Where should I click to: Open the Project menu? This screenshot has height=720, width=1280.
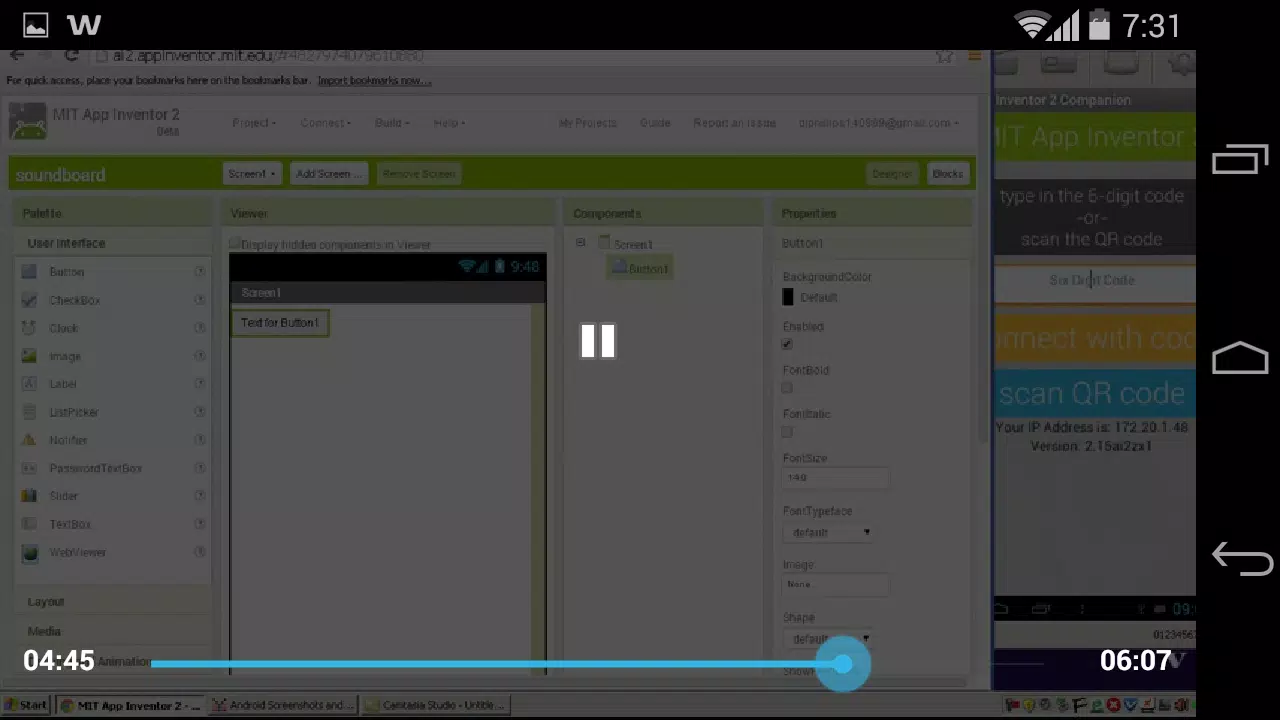click(254, 123)
